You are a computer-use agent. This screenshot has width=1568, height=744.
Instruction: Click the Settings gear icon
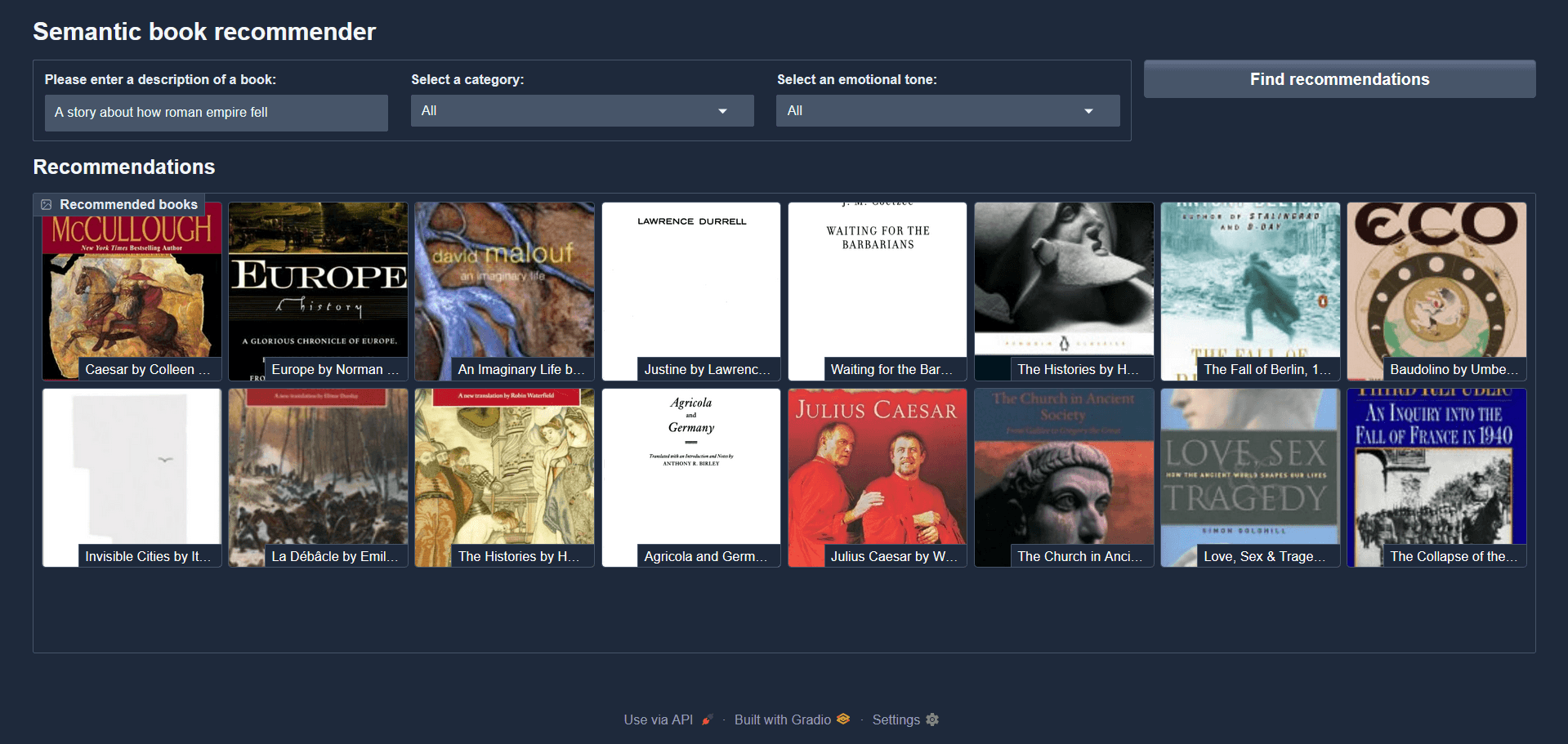click(932, 719)
